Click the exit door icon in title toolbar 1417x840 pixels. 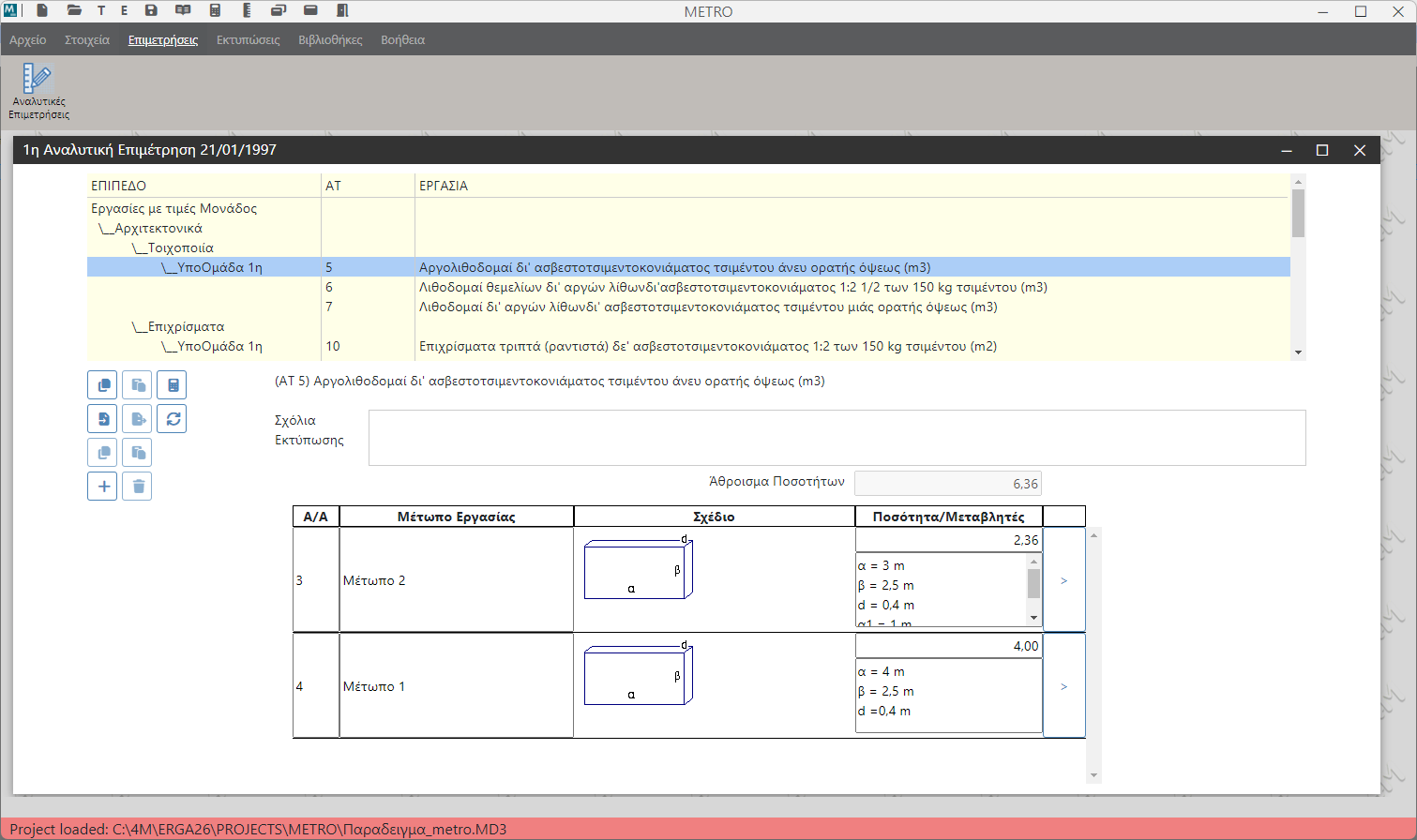tap(342, 11)
